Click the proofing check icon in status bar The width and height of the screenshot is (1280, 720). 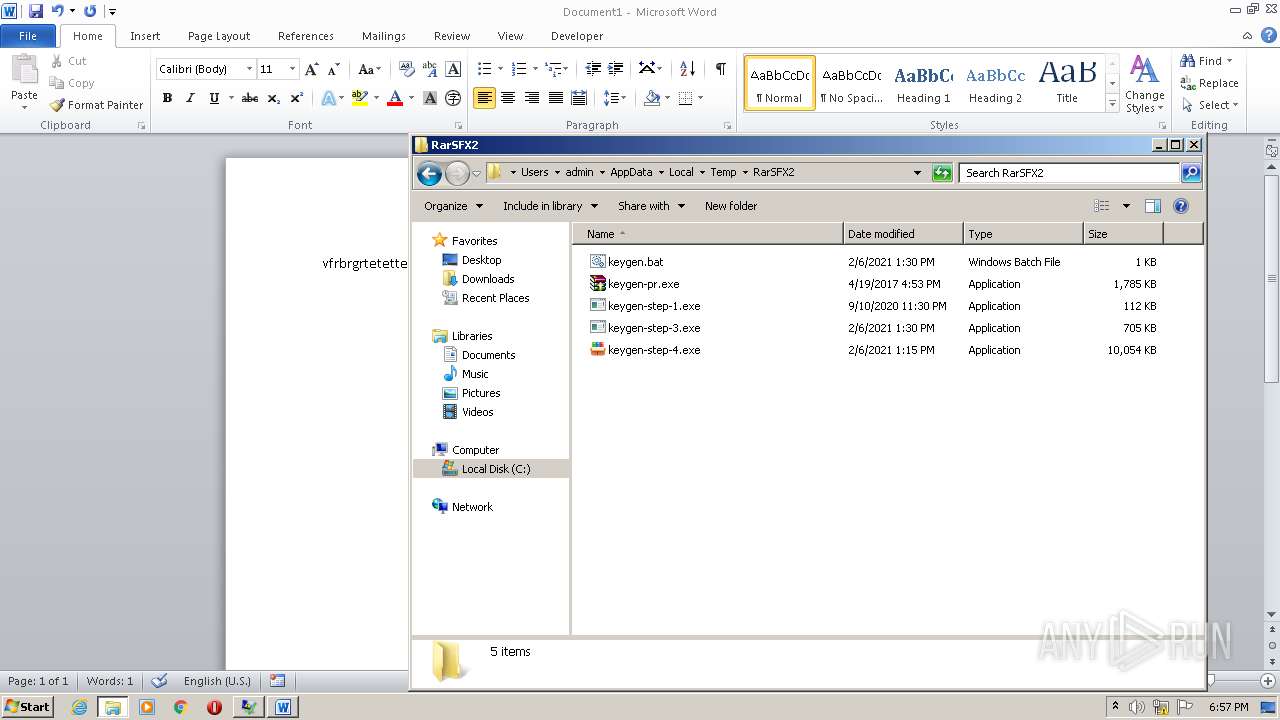159,681
